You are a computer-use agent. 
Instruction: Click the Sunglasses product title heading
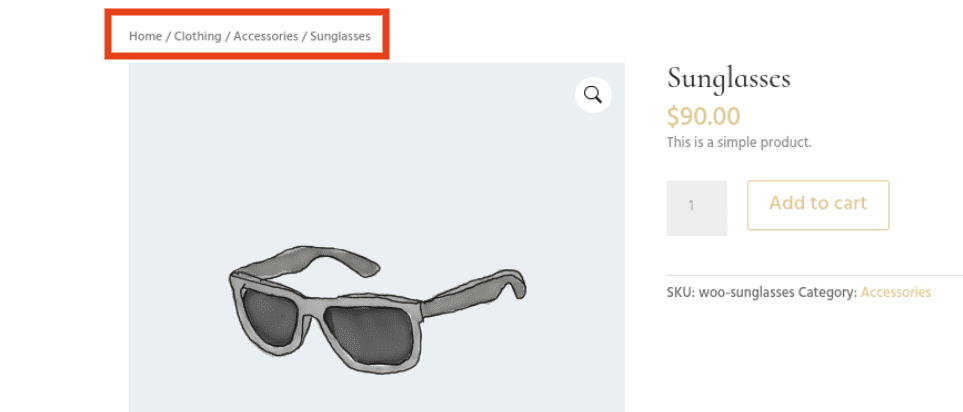pos(728,78)
